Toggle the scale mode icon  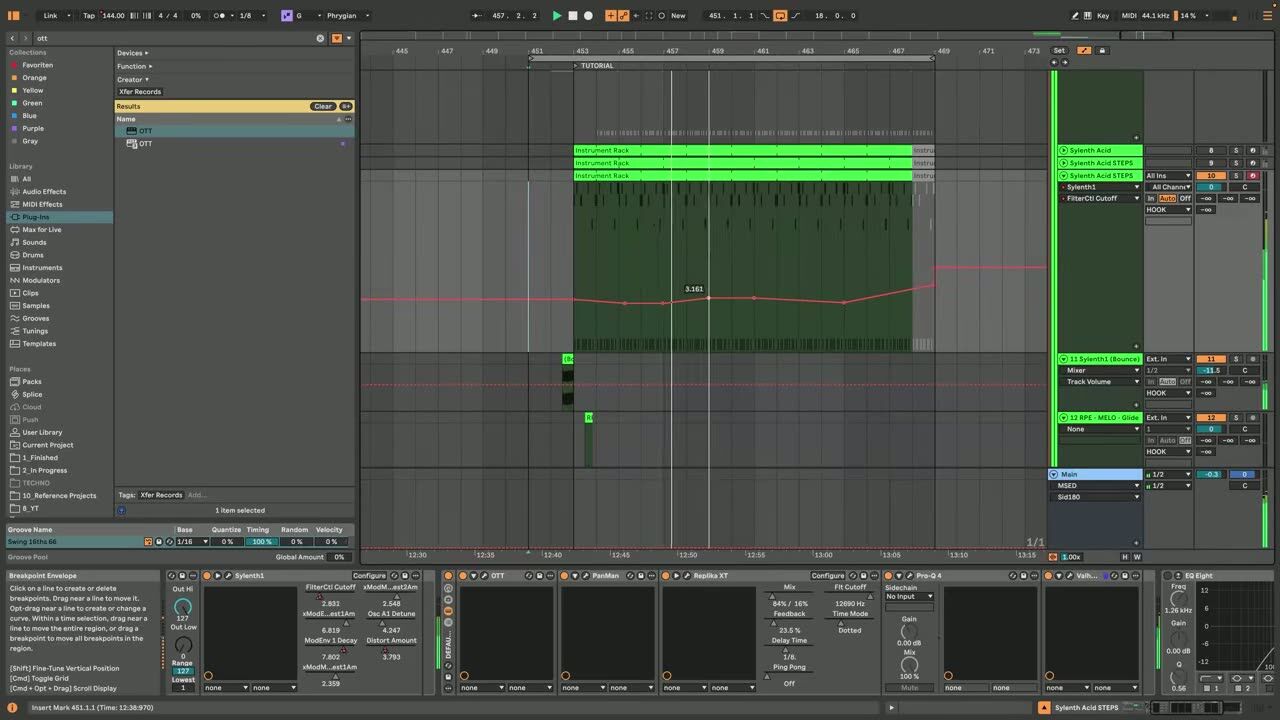click(287, 16)
